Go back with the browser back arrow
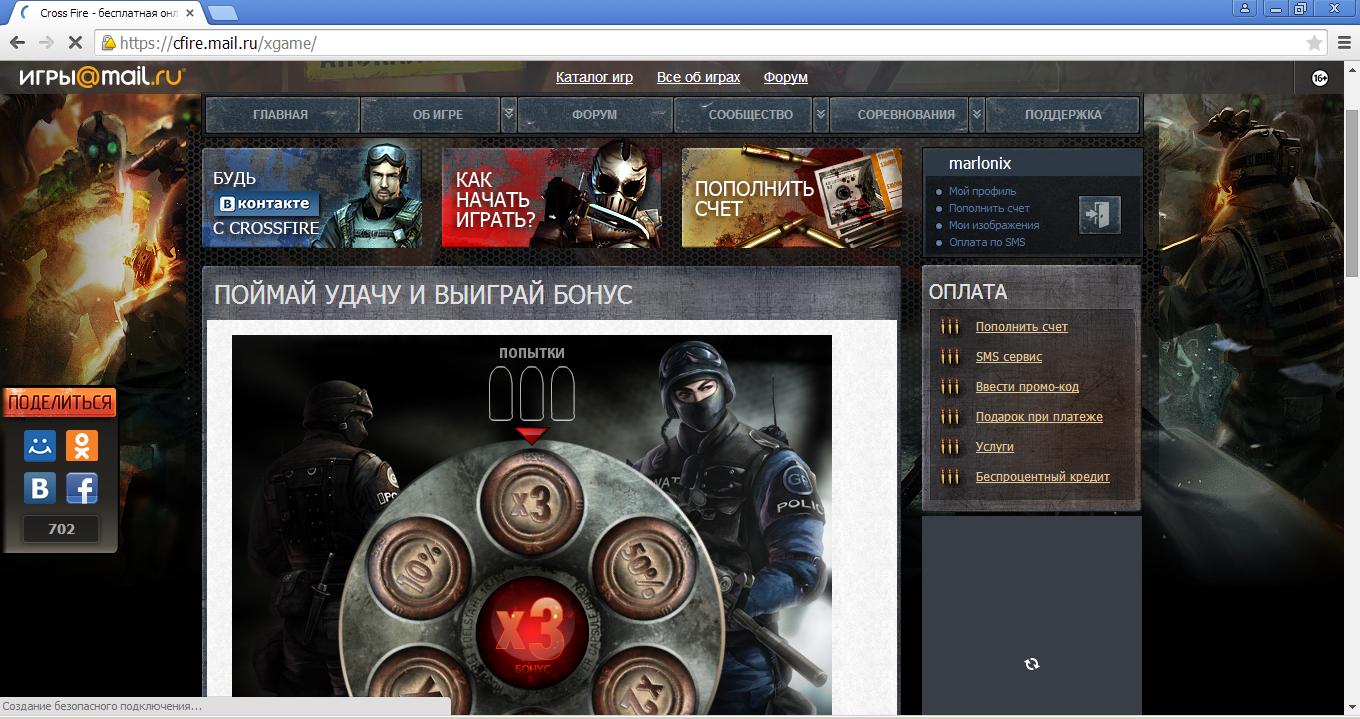This screenshot has height=719, width=1360. [x=17, y=43]
